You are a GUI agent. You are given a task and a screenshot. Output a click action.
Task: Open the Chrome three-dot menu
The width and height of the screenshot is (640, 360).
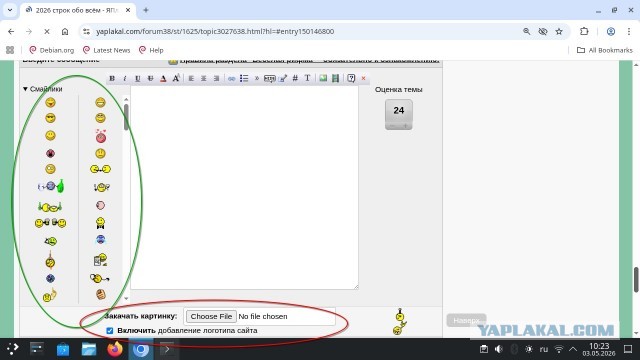629,31
